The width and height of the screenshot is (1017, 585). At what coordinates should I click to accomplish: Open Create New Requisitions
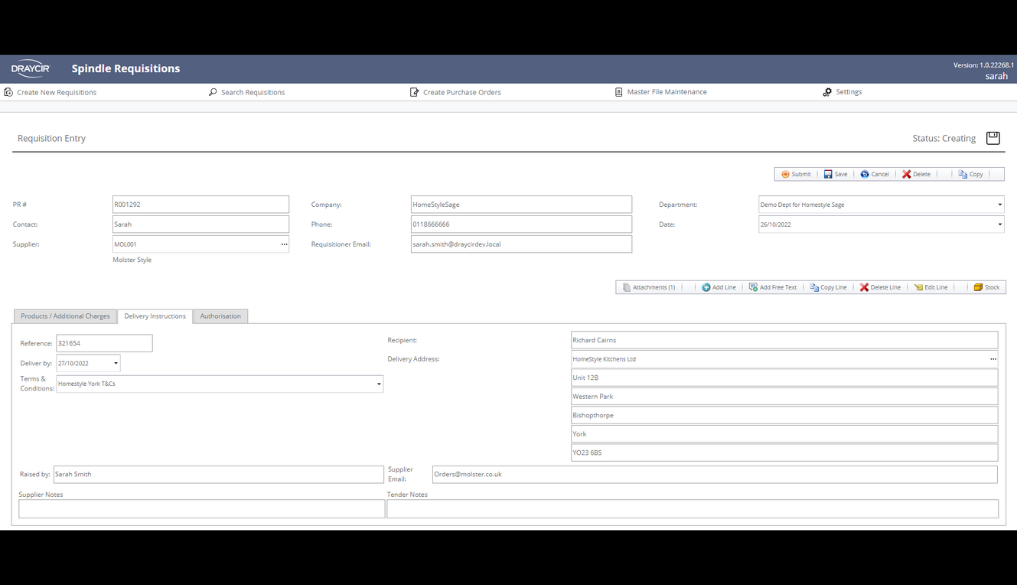click(x=51, y=92)
